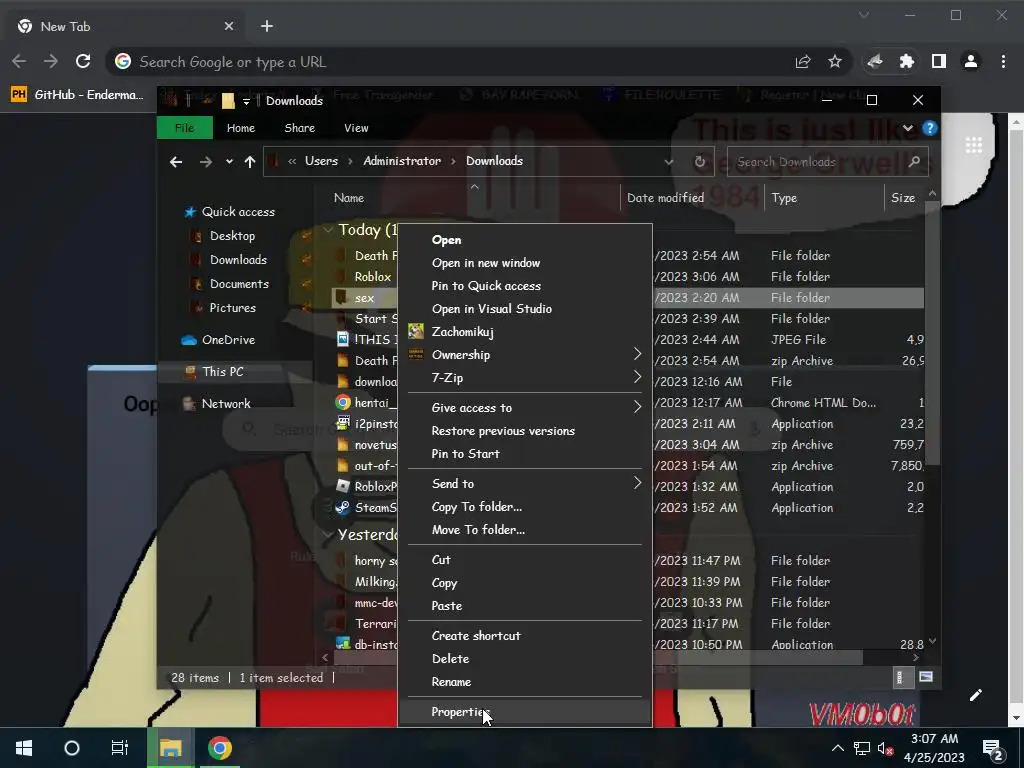Click the share icon in the Chrome address bar
1024x768 pixels.
tap(803, 61)
